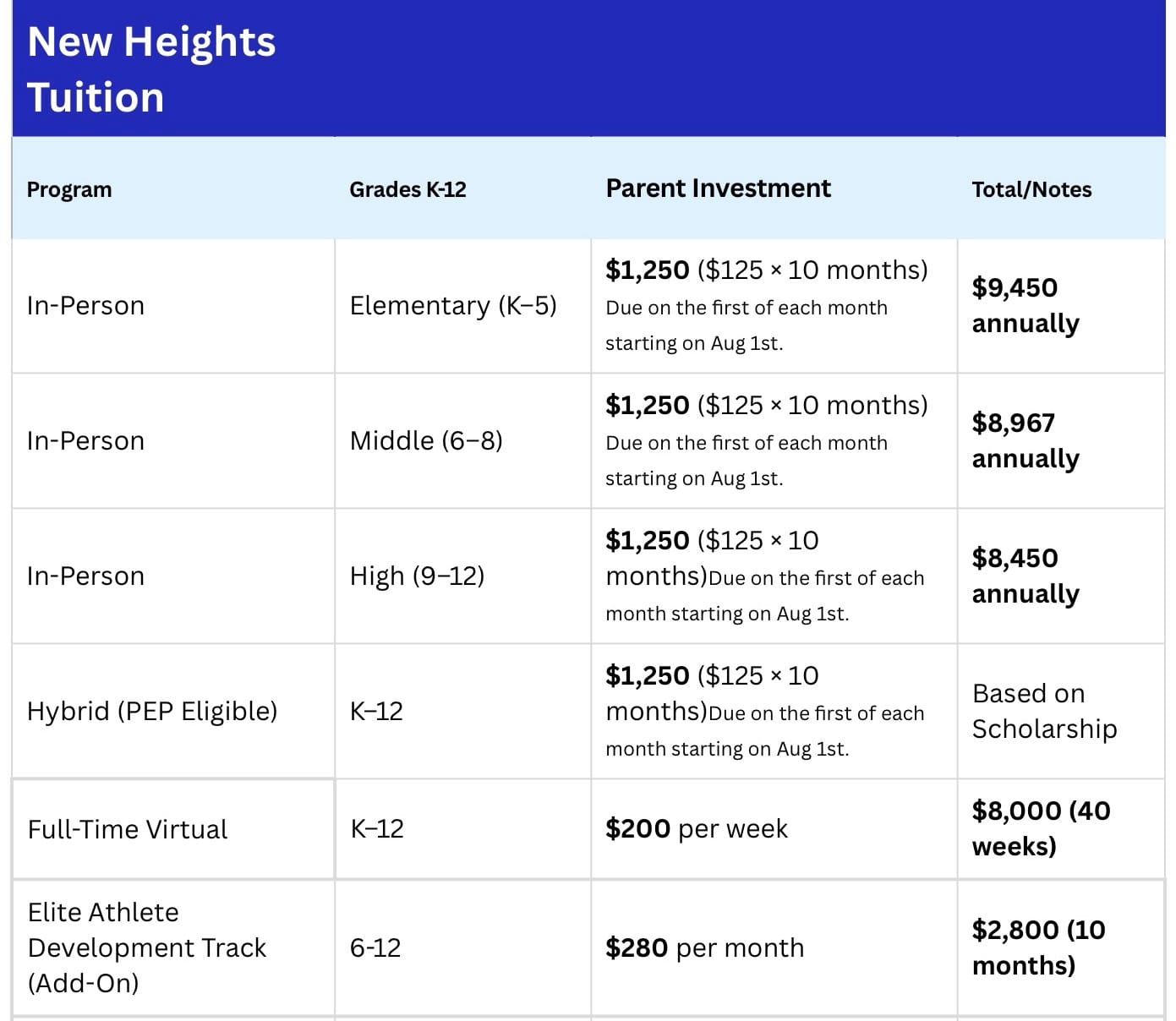Image resolution: width=1176 pixels, height=1021 pixels.
Task: Select the High (9–12) grade cell
Action: click(417, 576)
